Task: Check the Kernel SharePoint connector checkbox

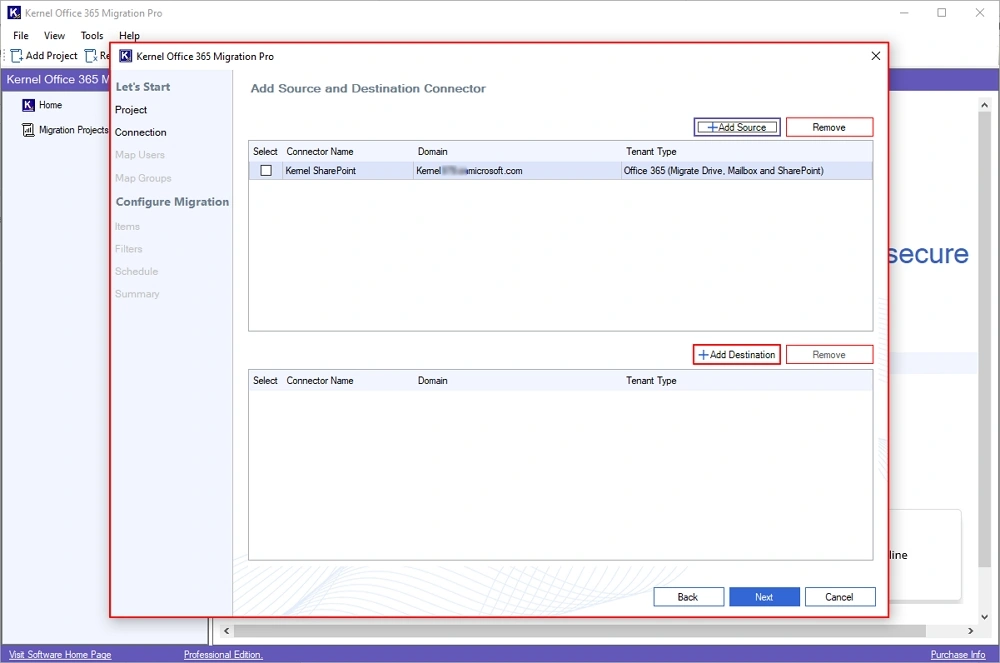Action: click(265, 170)
